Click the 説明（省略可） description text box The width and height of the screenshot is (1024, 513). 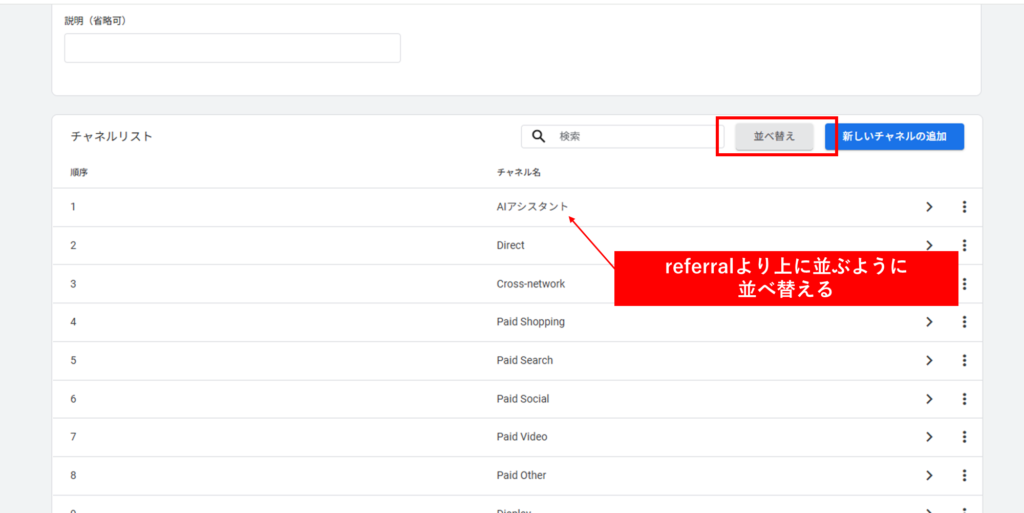coord(232,48)
